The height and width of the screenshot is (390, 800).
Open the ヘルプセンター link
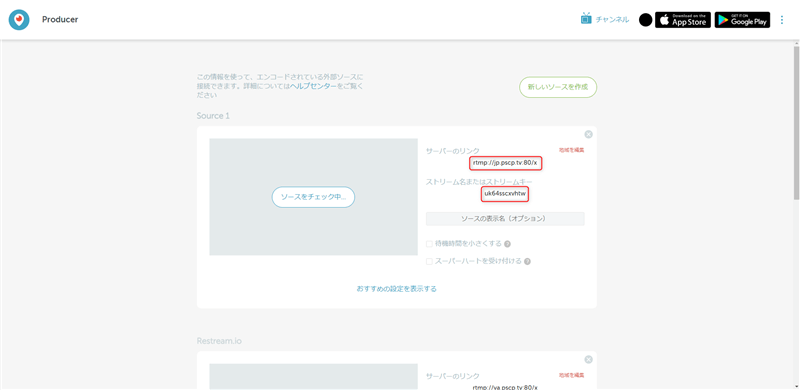tap(313, 86)
